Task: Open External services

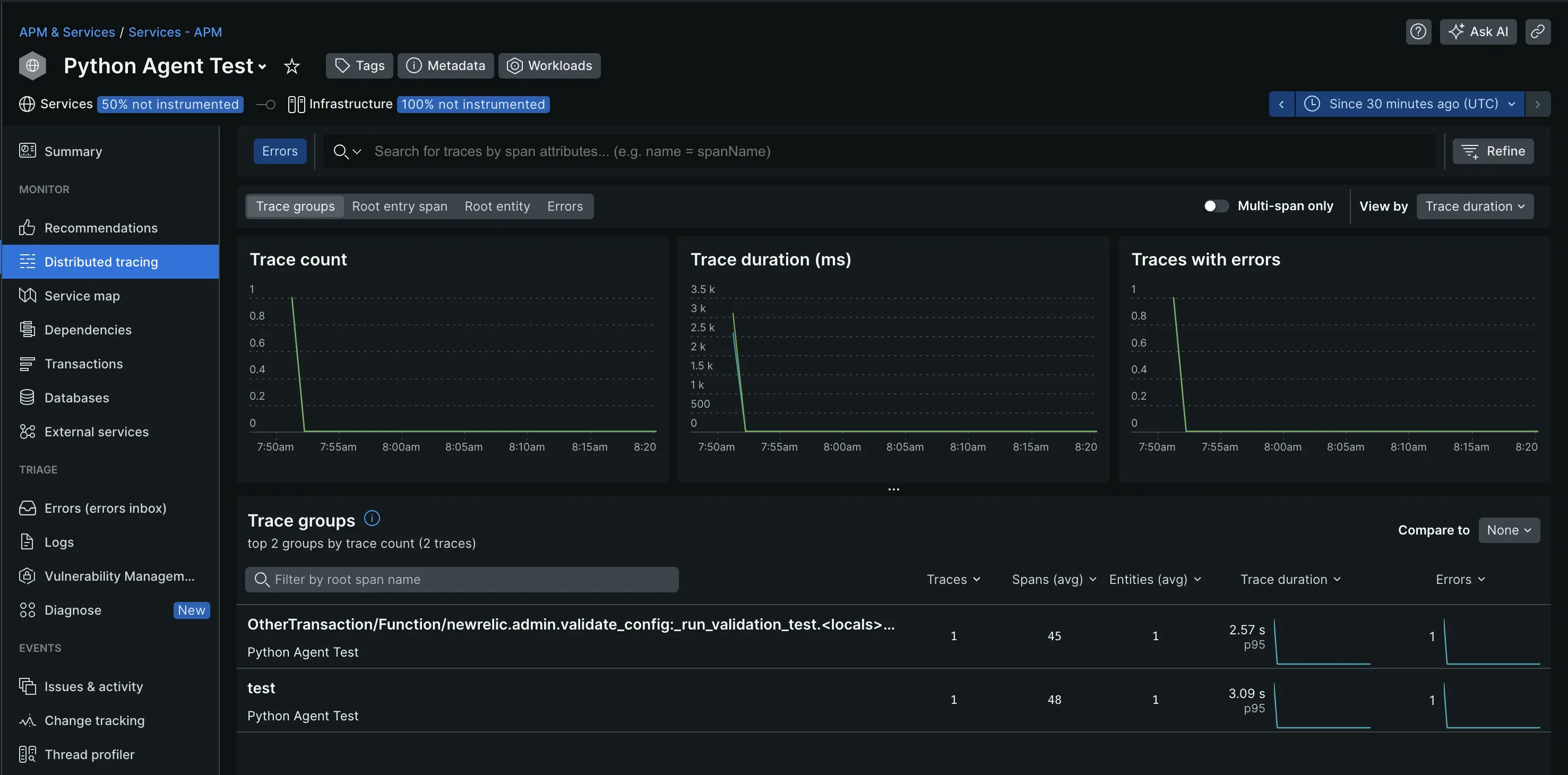Action: pyautogui.click(x=96, y=431)
